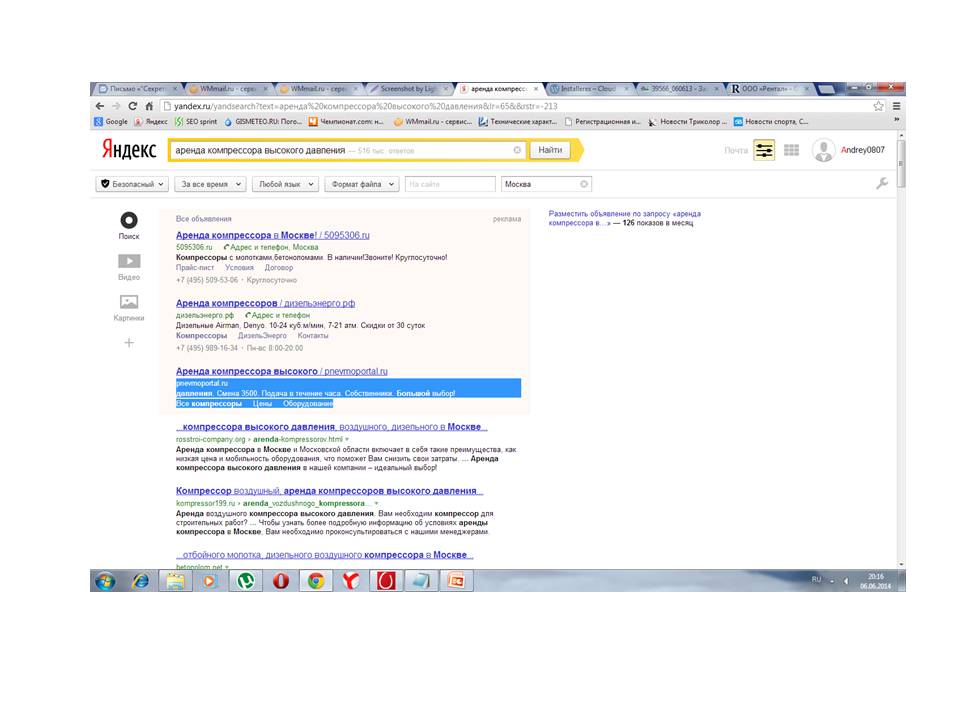Viewport: 960px width, 720px height.
Task: Open the Разместить объявление по запросу link
Action: (x=624, y=219)
